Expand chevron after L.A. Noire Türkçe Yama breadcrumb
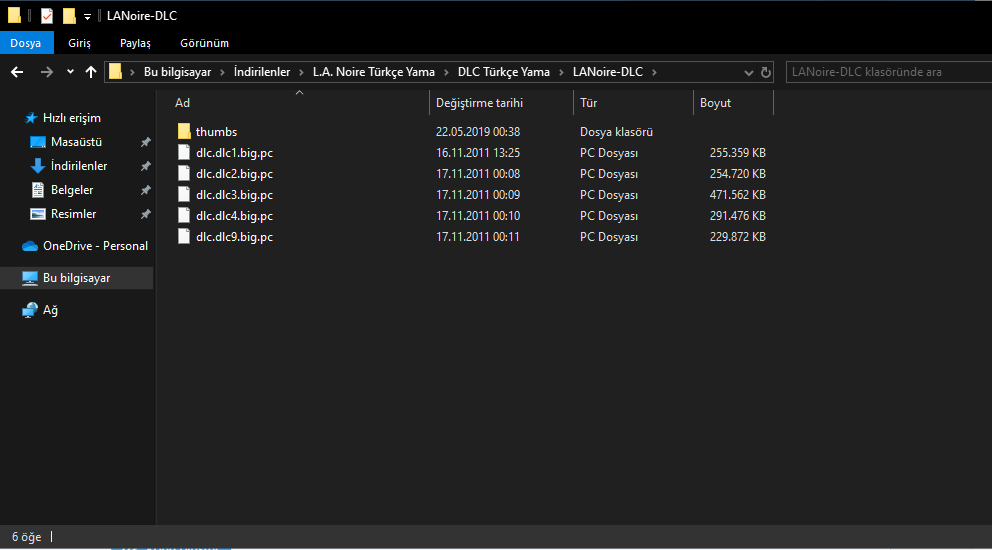 447,73
